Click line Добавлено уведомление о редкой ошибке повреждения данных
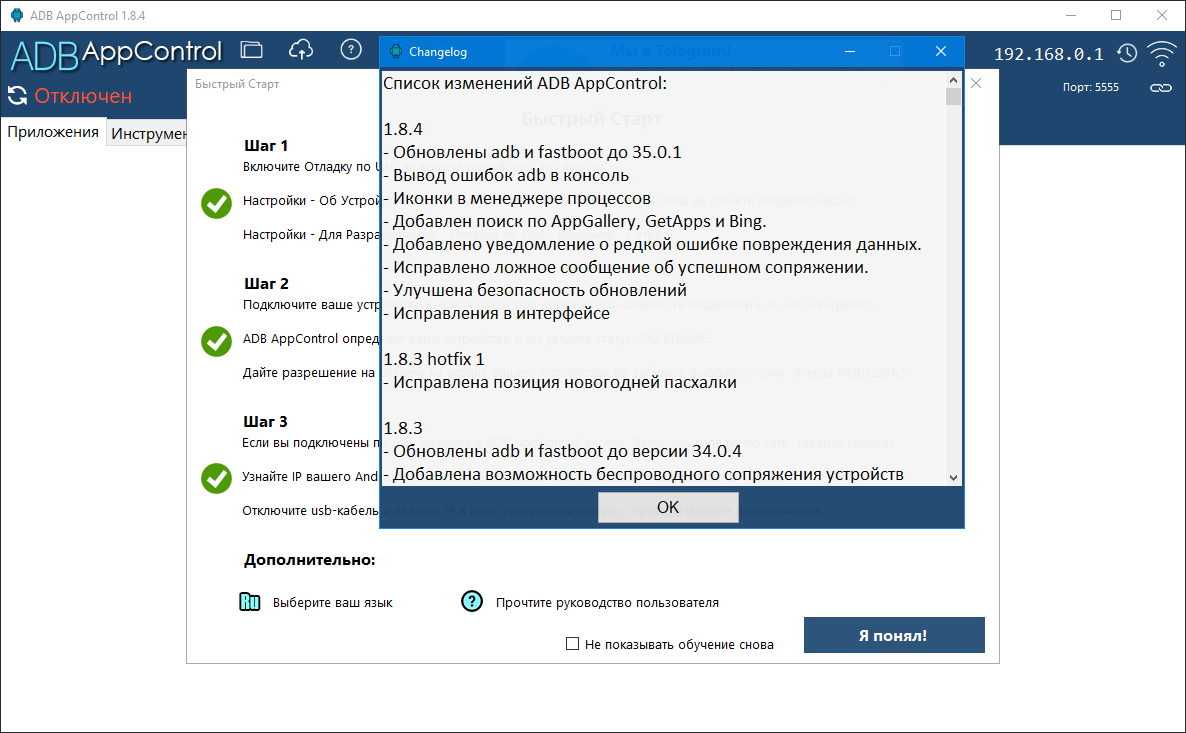Image resolution: width=1186 pixels, height=733 pixels. 652,244
